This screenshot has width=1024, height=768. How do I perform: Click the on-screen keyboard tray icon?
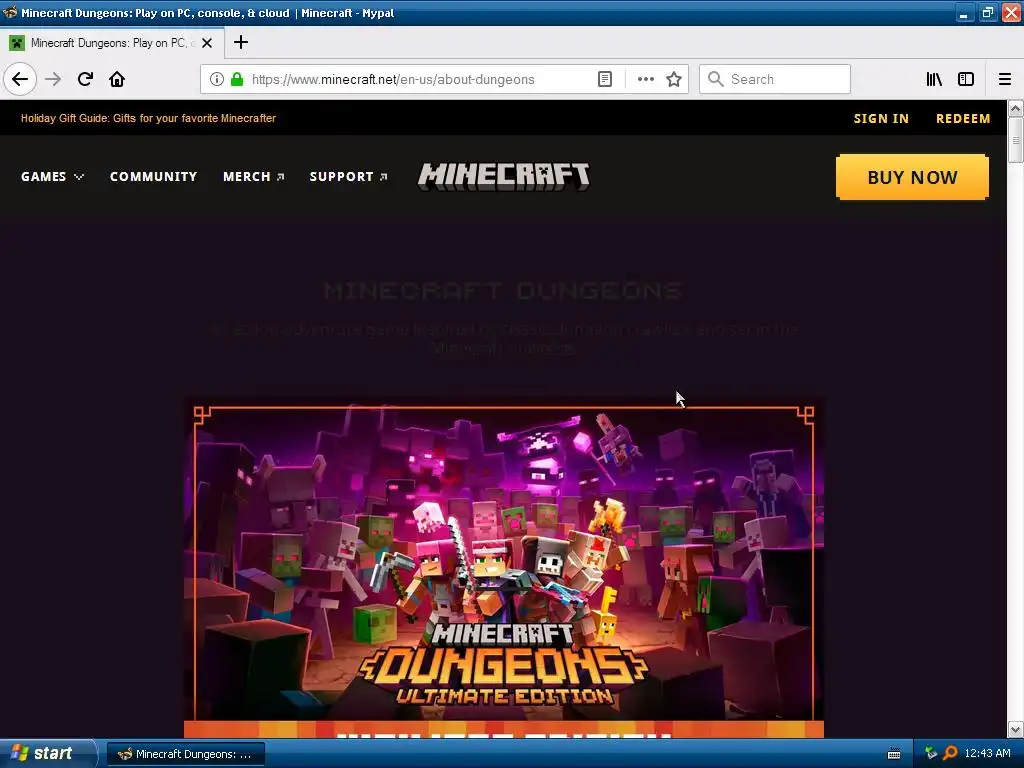(x=894, y=754)
